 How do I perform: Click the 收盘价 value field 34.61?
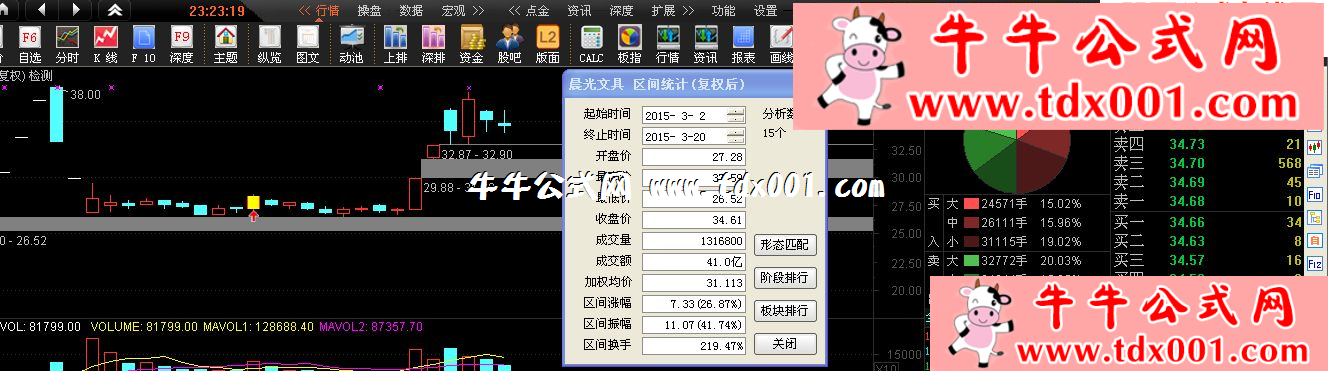pyautogui.click(x=693, y=220)
